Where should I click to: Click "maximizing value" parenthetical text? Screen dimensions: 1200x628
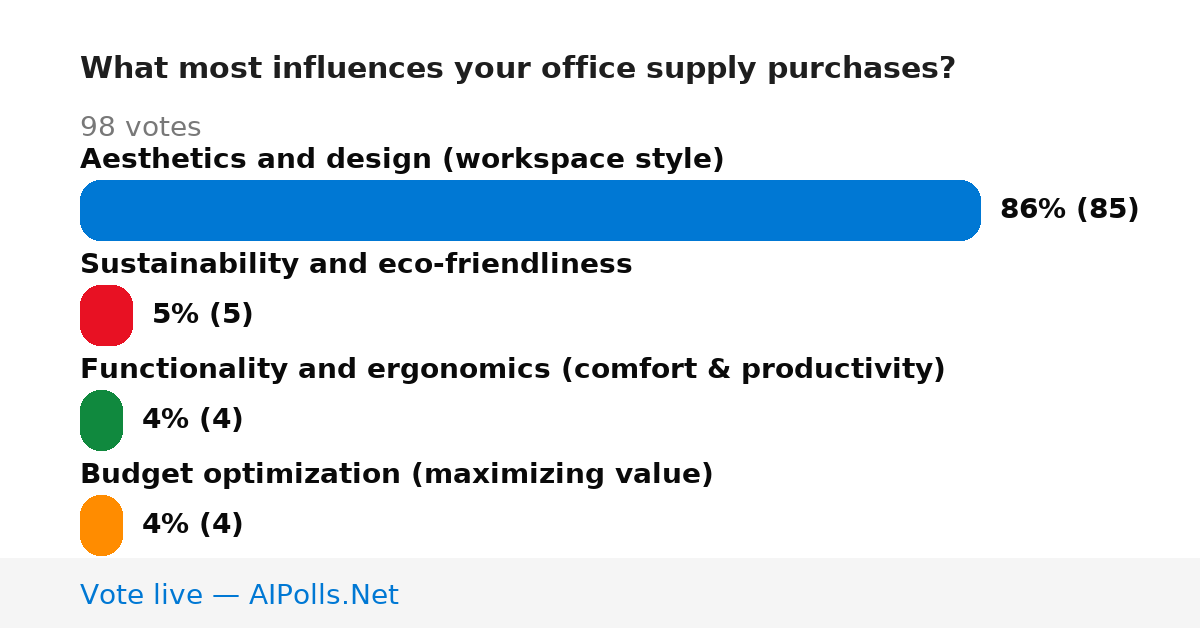click(x=562, y=474)
